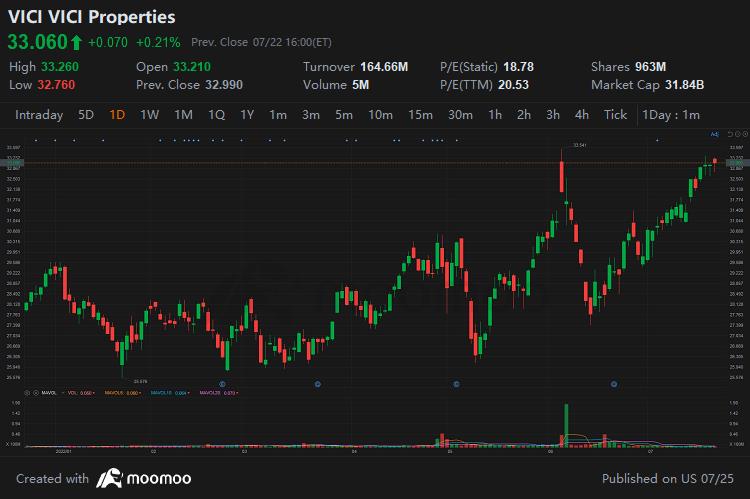
Task: Remove the MAVOL indicator with its X icon
Action: coord(36,393)
